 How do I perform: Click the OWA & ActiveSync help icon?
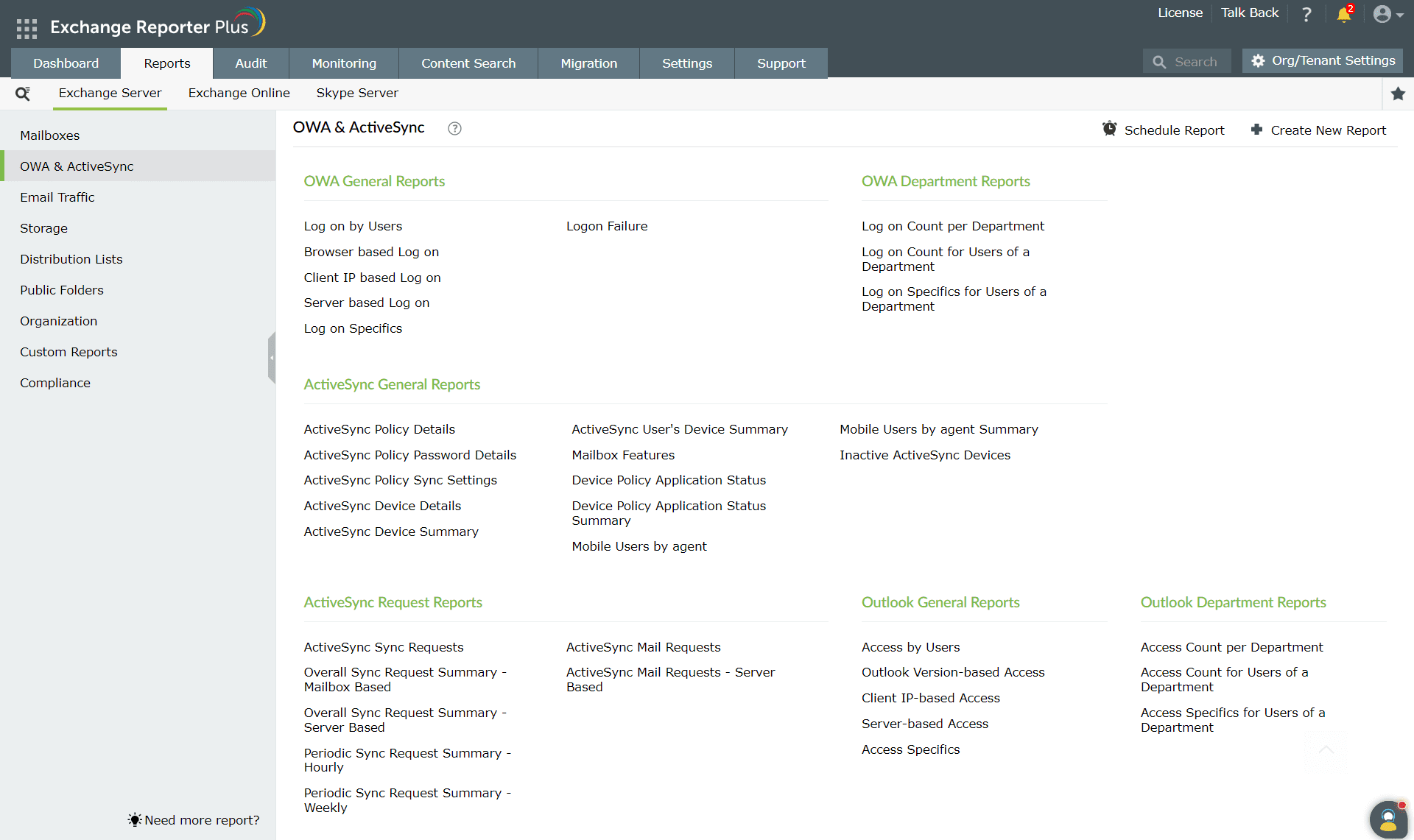pyautogui.click(x=455, y=128)
